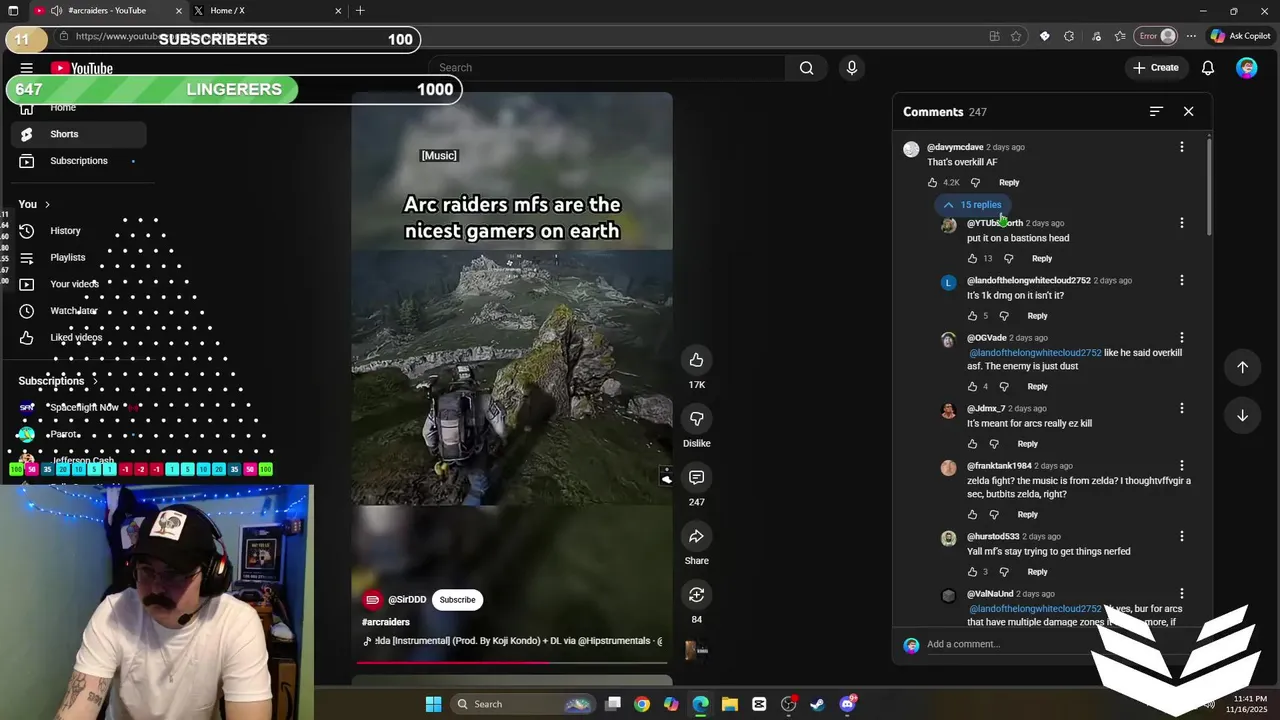1280x720 pixels.
Task: Open Edge favorites list icon
Action: 1120,36
